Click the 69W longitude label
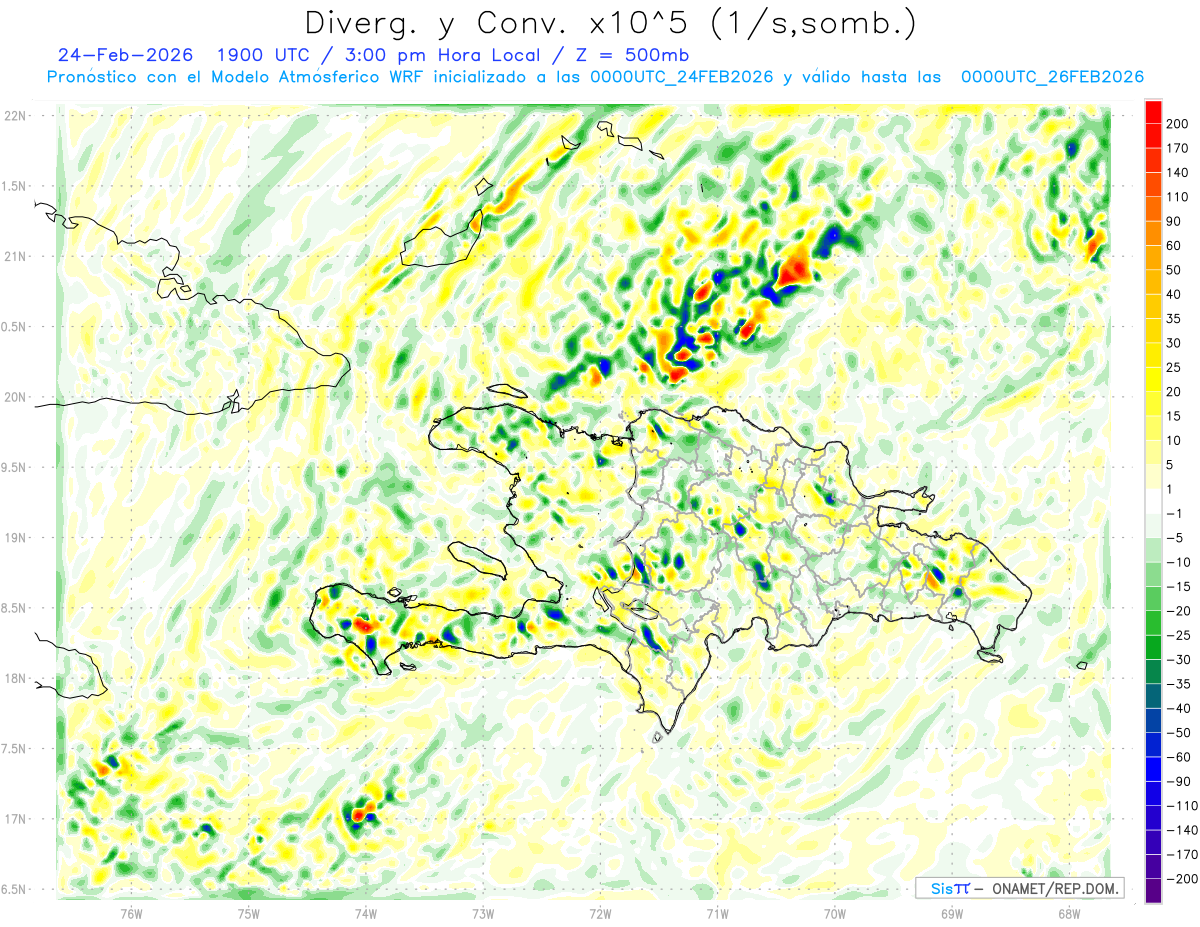The width and height of the screenshot is (1200, 927). (952, 913)
